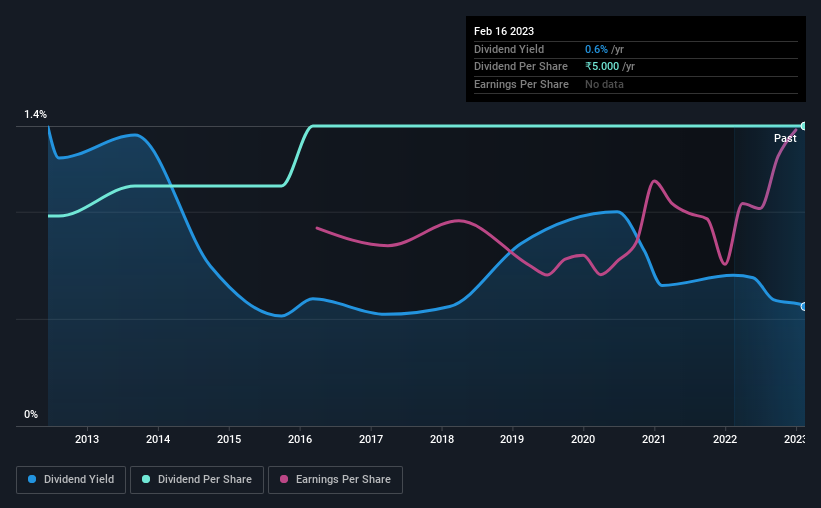
Task: Select the 2021 label on the time axis
Action: (654, 439)
